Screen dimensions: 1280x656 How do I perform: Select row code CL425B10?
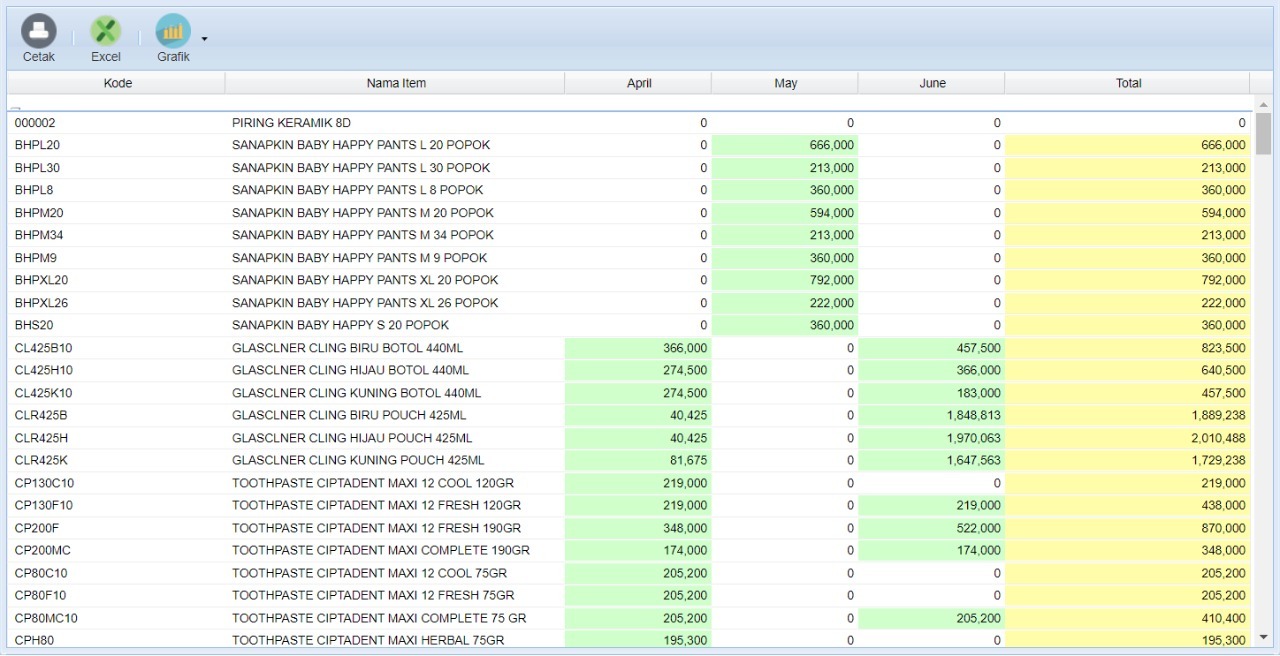click(44, 348)
